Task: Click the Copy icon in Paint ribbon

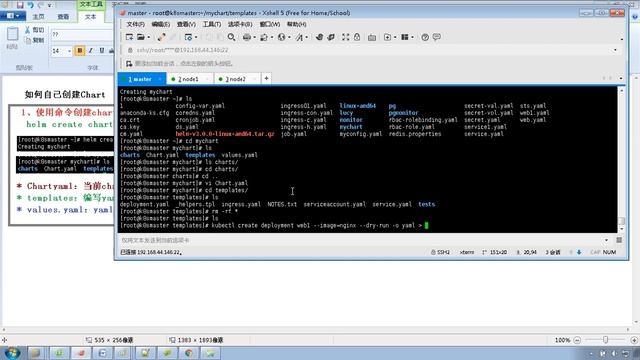Action: 28,40
